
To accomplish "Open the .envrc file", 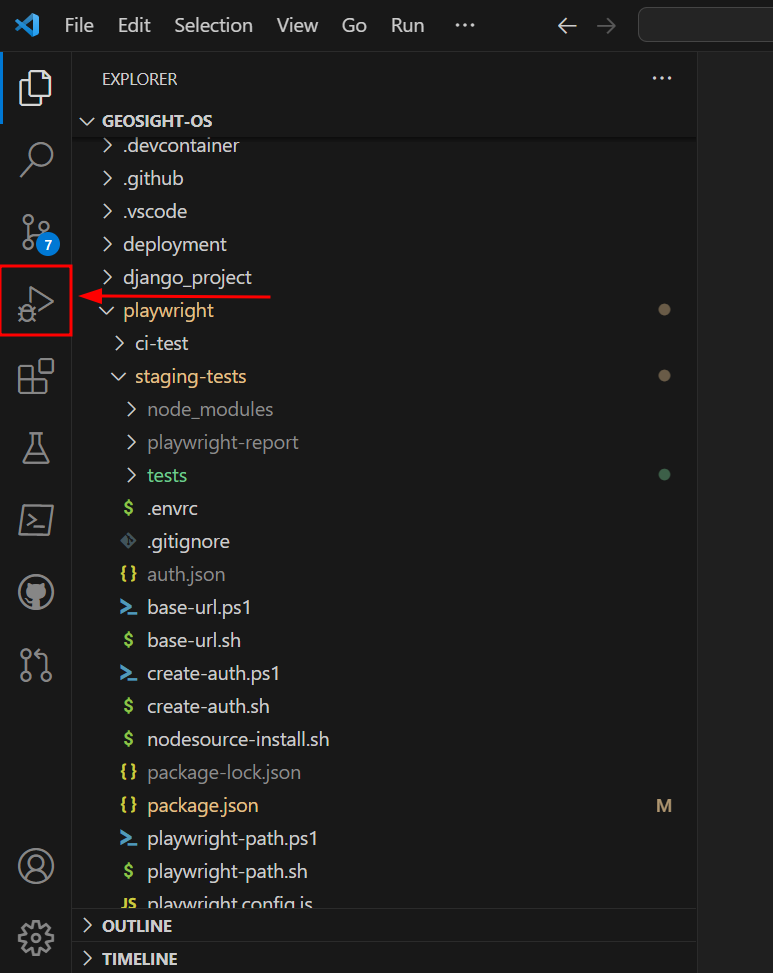I will click(384, 508).
